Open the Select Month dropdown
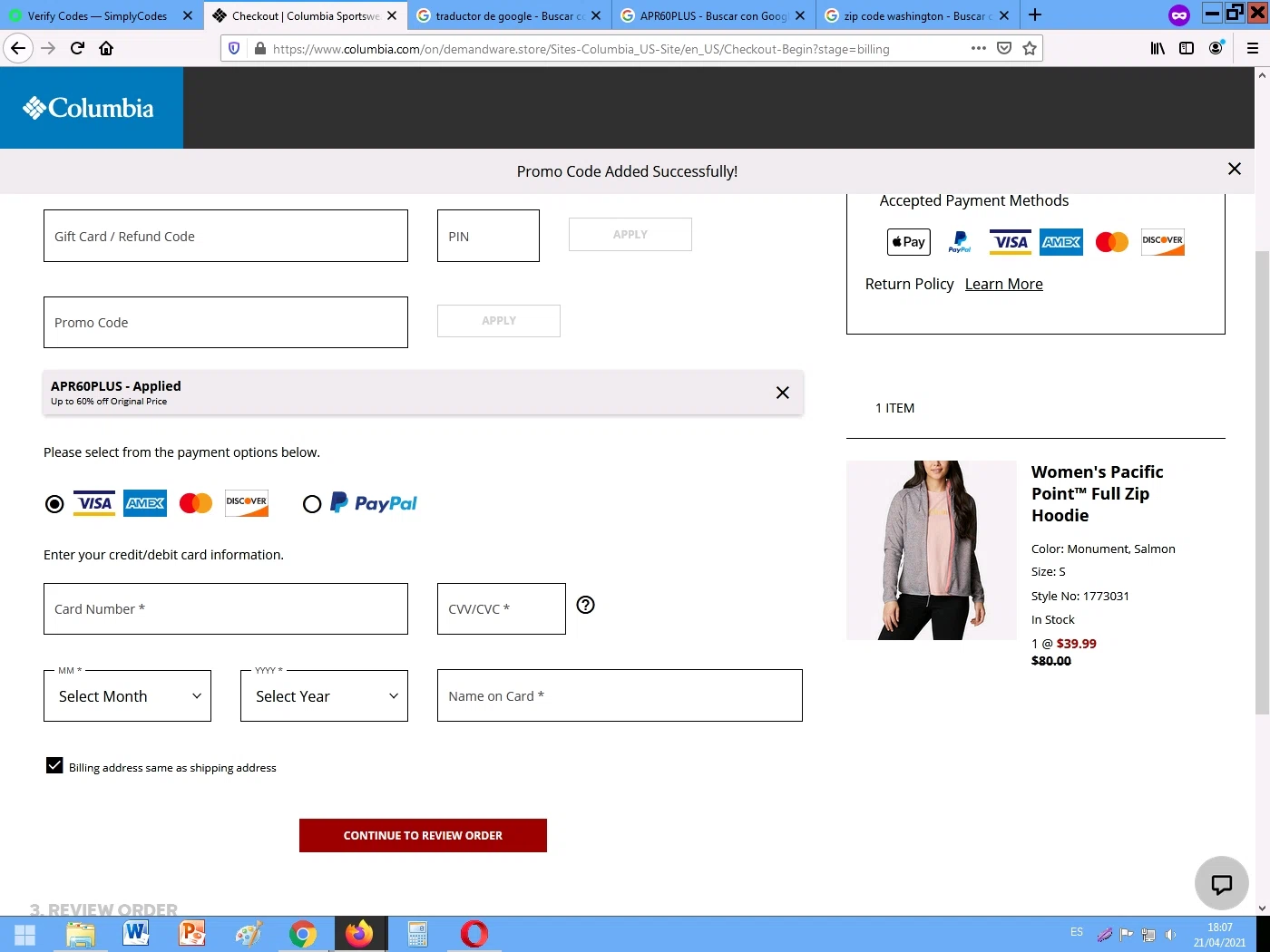1270x952 pixels. click(x=127, y=696)
